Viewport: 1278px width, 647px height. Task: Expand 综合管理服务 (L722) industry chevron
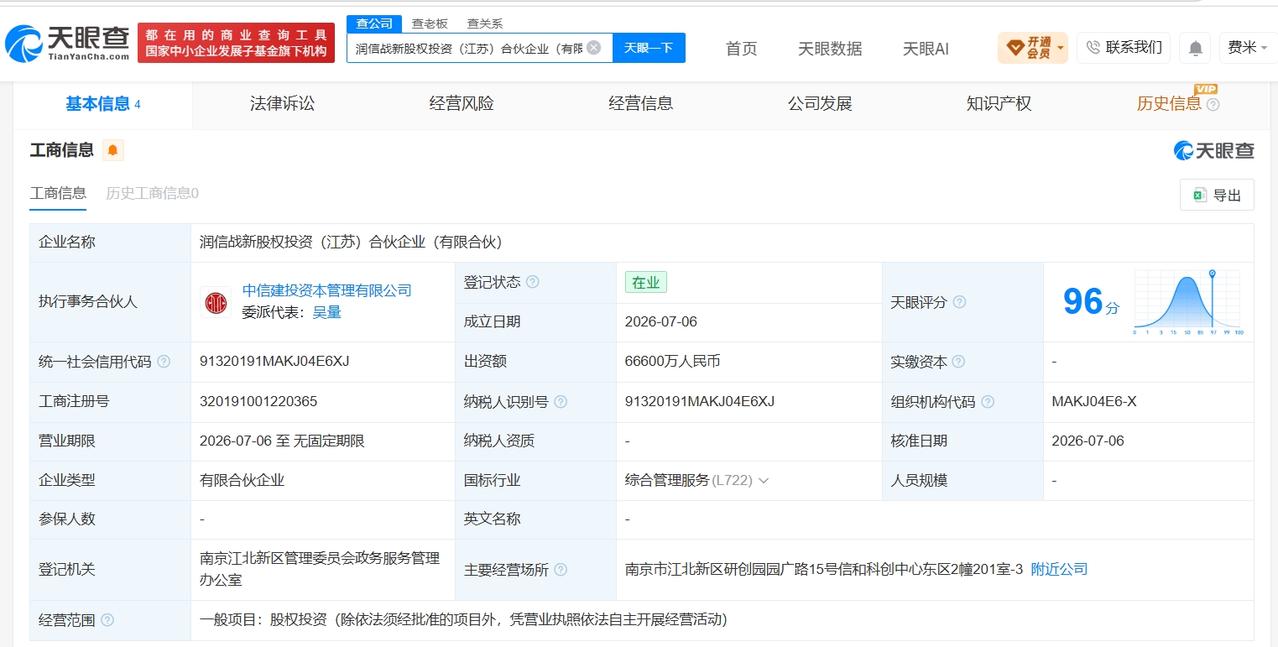pyautogui.click(x=764, y=481)
